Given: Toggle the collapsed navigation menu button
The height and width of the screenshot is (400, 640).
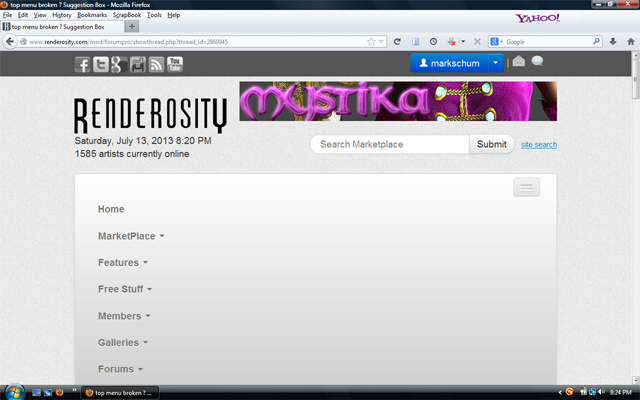Looking at the screenshot, I should (527, 187).
